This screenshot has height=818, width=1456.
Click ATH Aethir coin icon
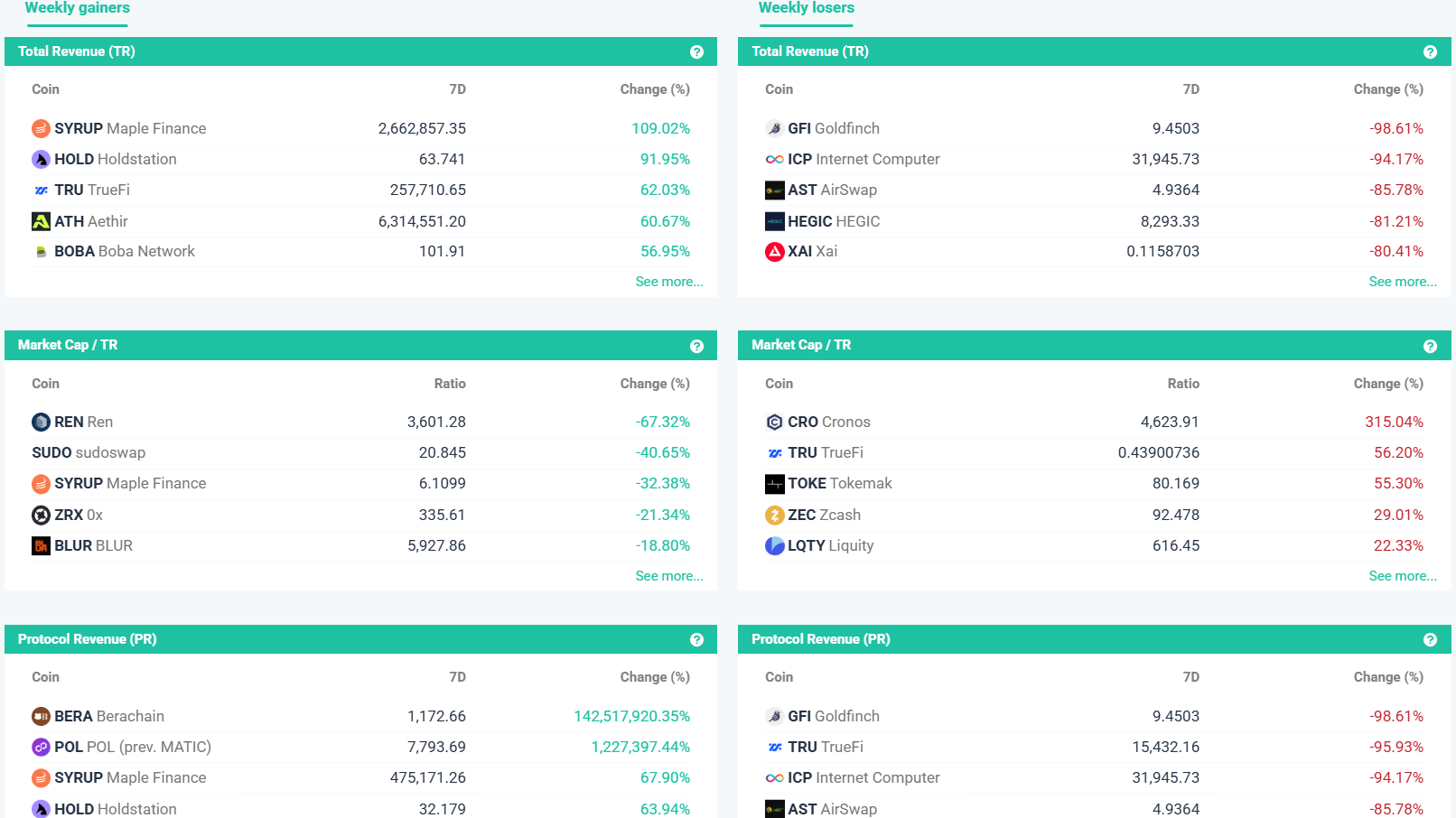point(41,221)
